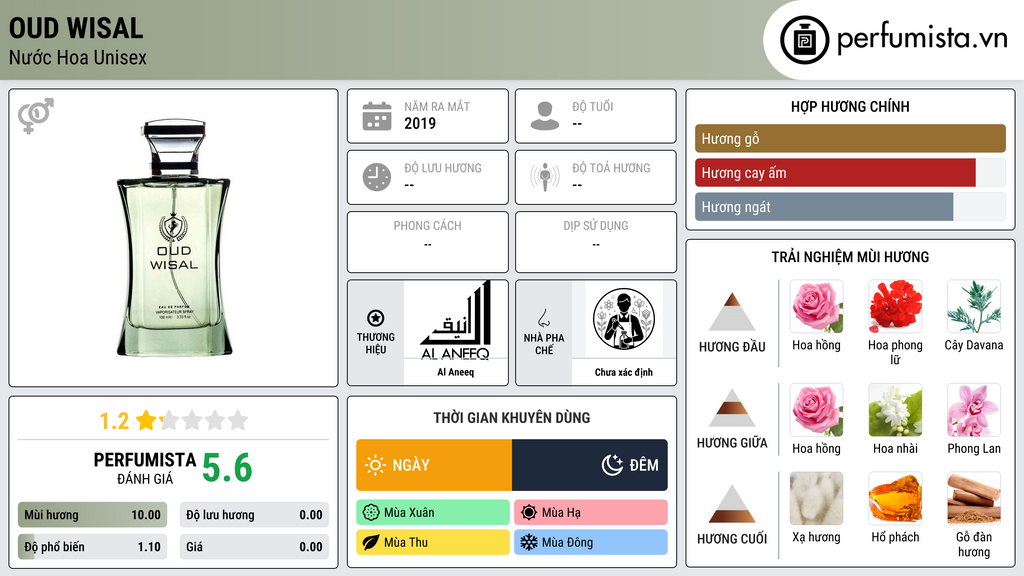Open the perfumer illustration Chưa xác định
1024x576 pixels.
click(x=624, y=319)
